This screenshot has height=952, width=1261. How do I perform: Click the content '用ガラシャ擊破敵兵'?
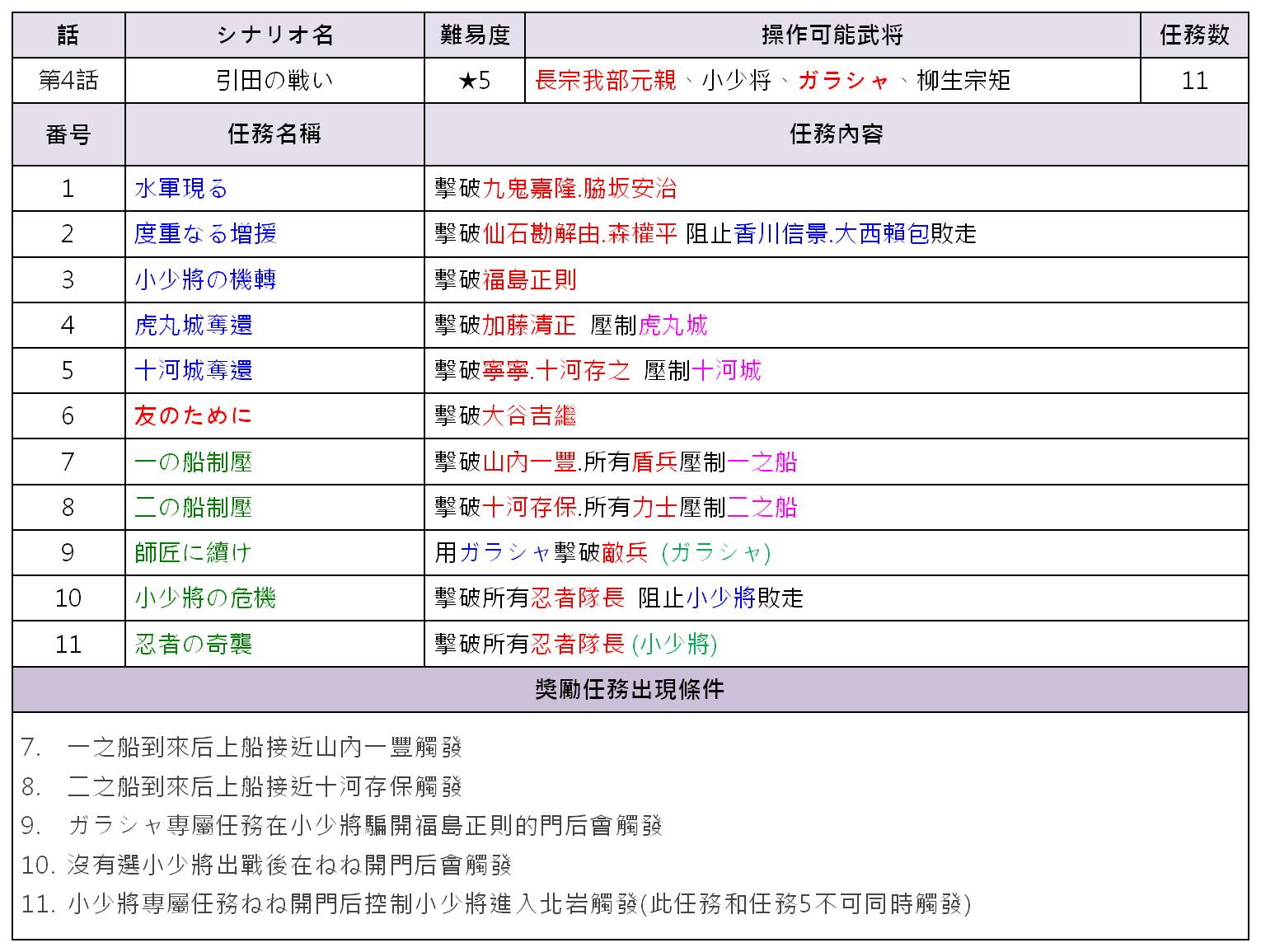point(602,552)
